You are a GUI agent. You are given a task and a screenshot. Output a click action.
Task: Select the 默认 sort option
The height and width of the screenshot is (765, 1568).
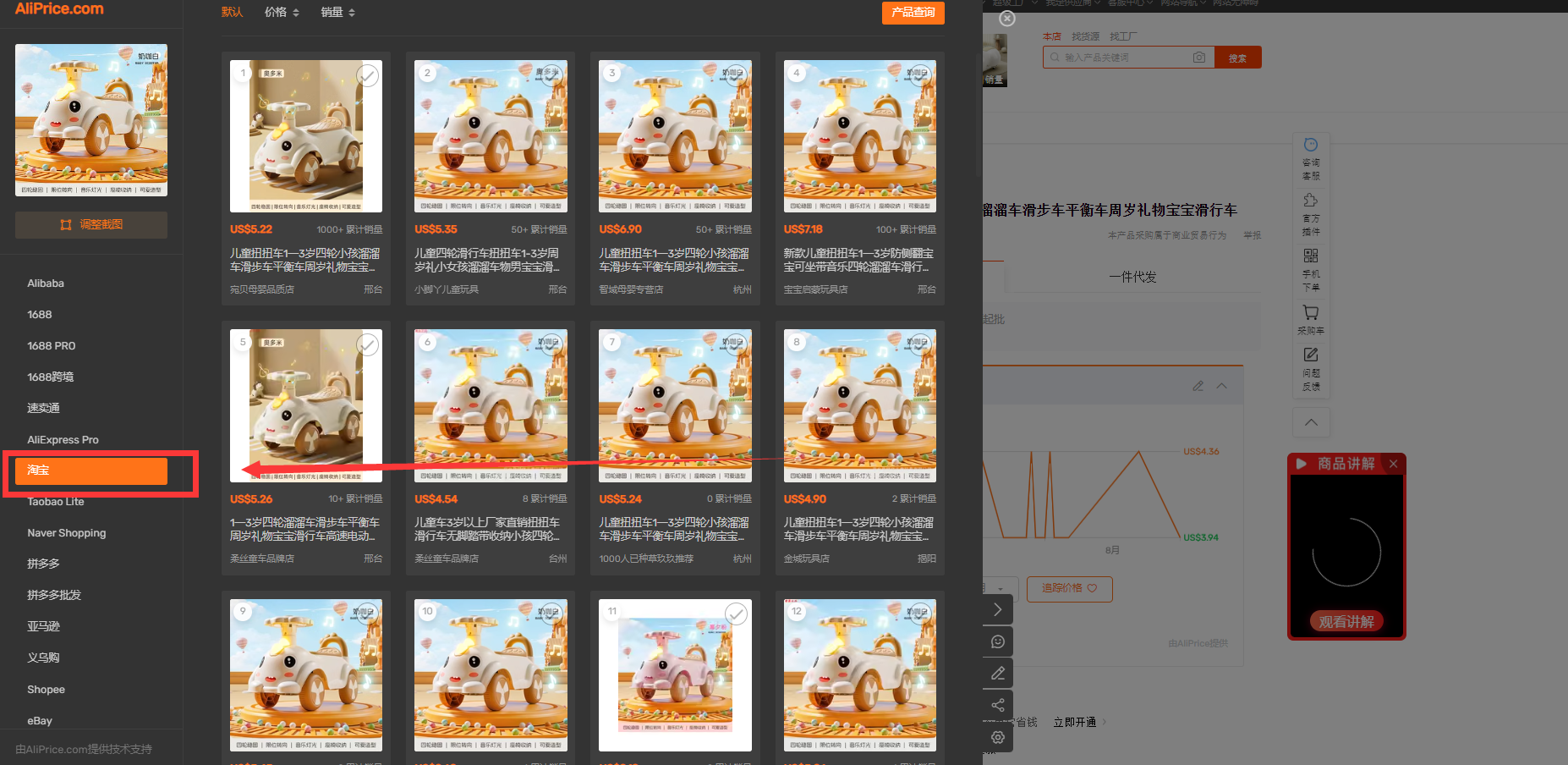(232, 13)
